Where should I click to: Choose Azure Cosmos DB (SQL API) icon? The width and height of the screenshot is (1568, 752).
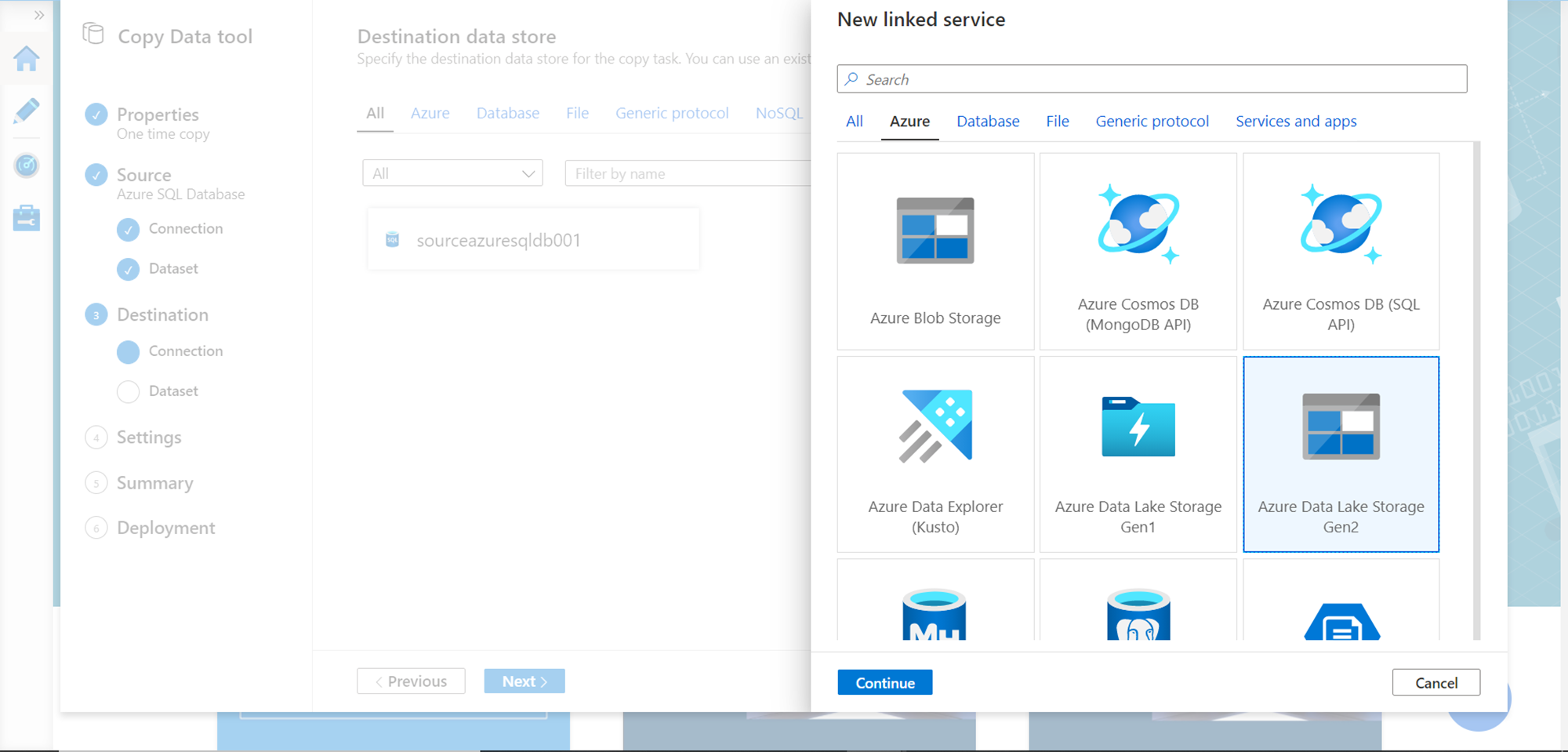point(1341,224)
